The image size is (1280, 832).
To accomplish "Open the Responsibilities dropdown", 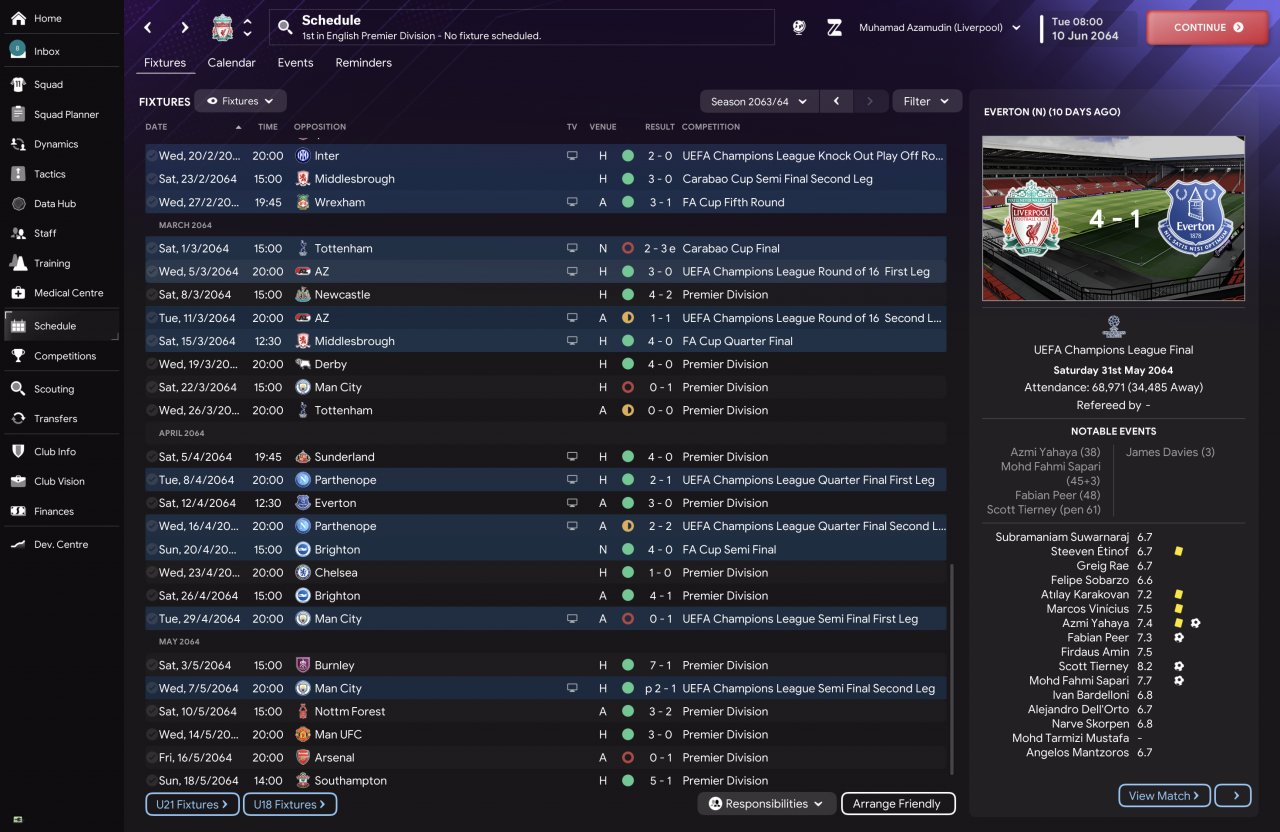I will 766,804.
